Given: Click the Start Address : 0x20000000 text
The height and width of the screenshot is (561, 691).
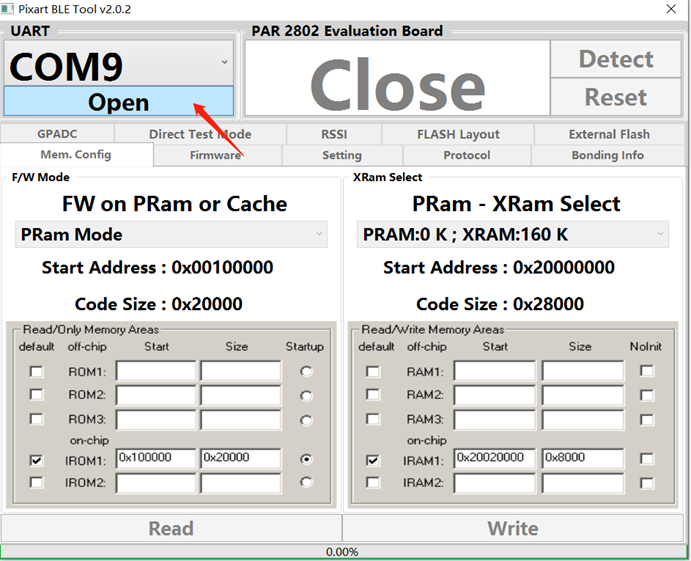Looking at the screenshot, I should pos(499,267).
